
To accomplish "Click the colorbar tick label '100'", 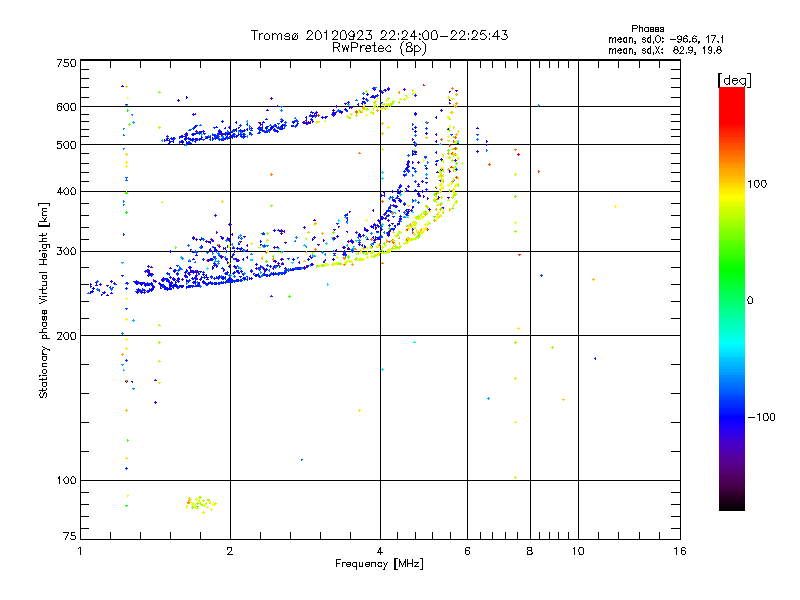I will point(757,184).
